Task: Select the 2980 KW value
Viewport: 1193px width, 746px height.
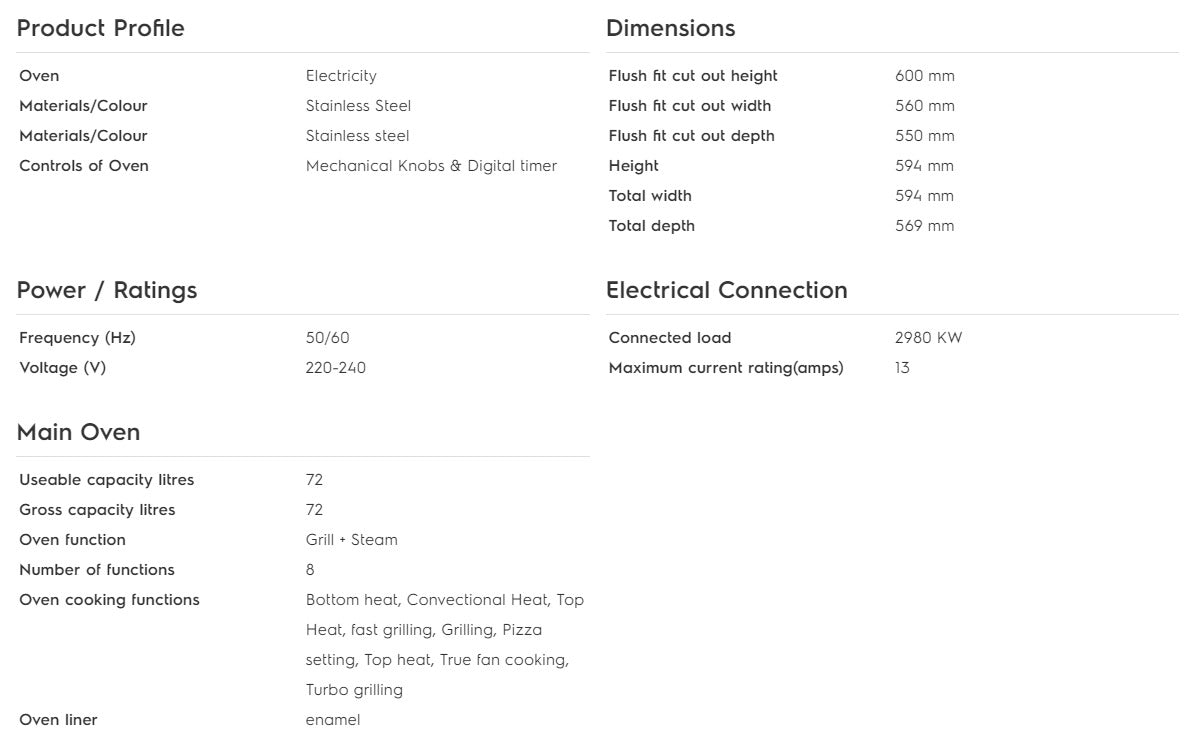Action: pos(928,338)
